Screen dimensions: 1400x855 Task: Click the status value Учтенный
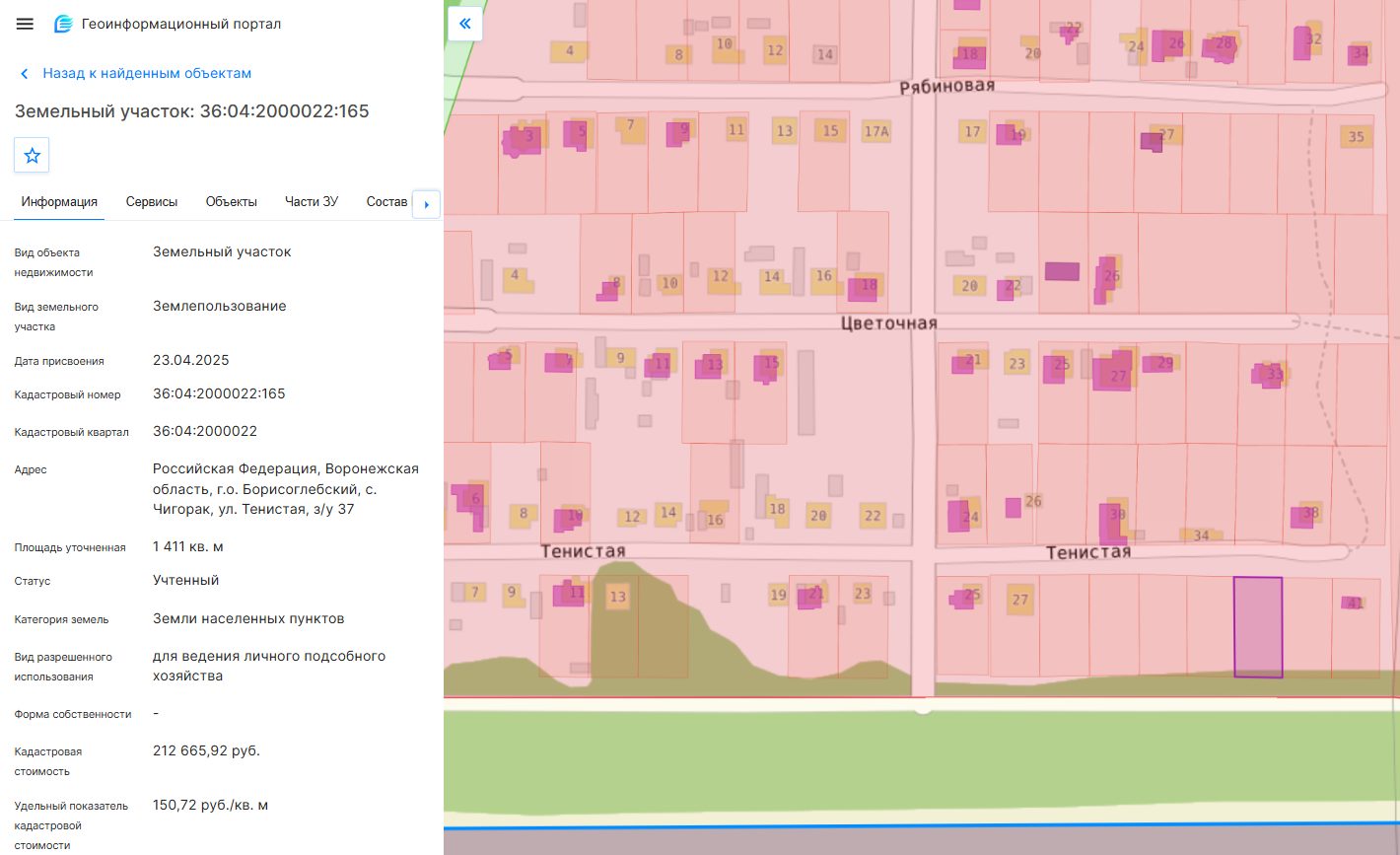(x=186, y=580)
